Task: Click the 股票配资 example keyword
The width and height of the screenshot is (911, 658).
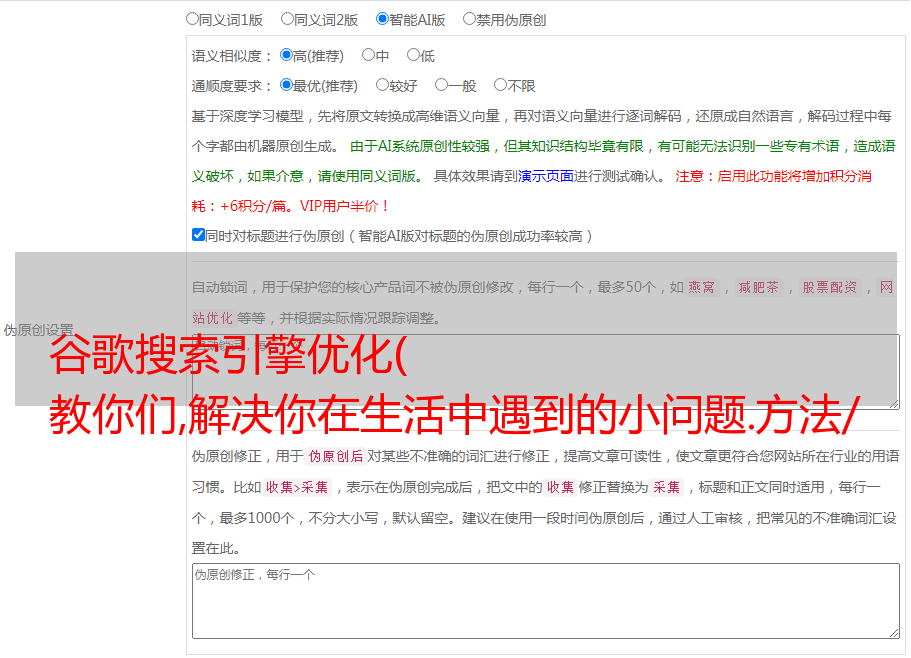Action: click(x=830, y=287)
